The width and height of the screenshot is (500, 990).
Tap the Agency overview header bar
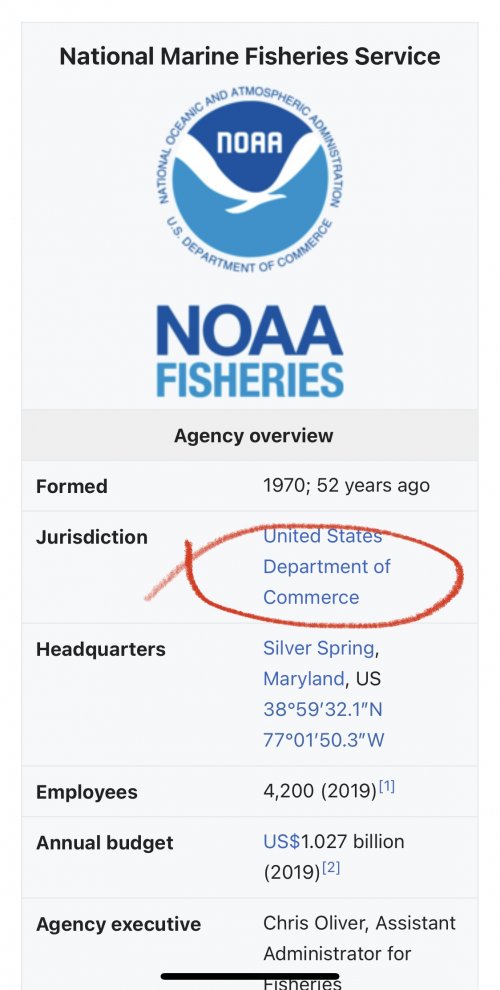250,435
